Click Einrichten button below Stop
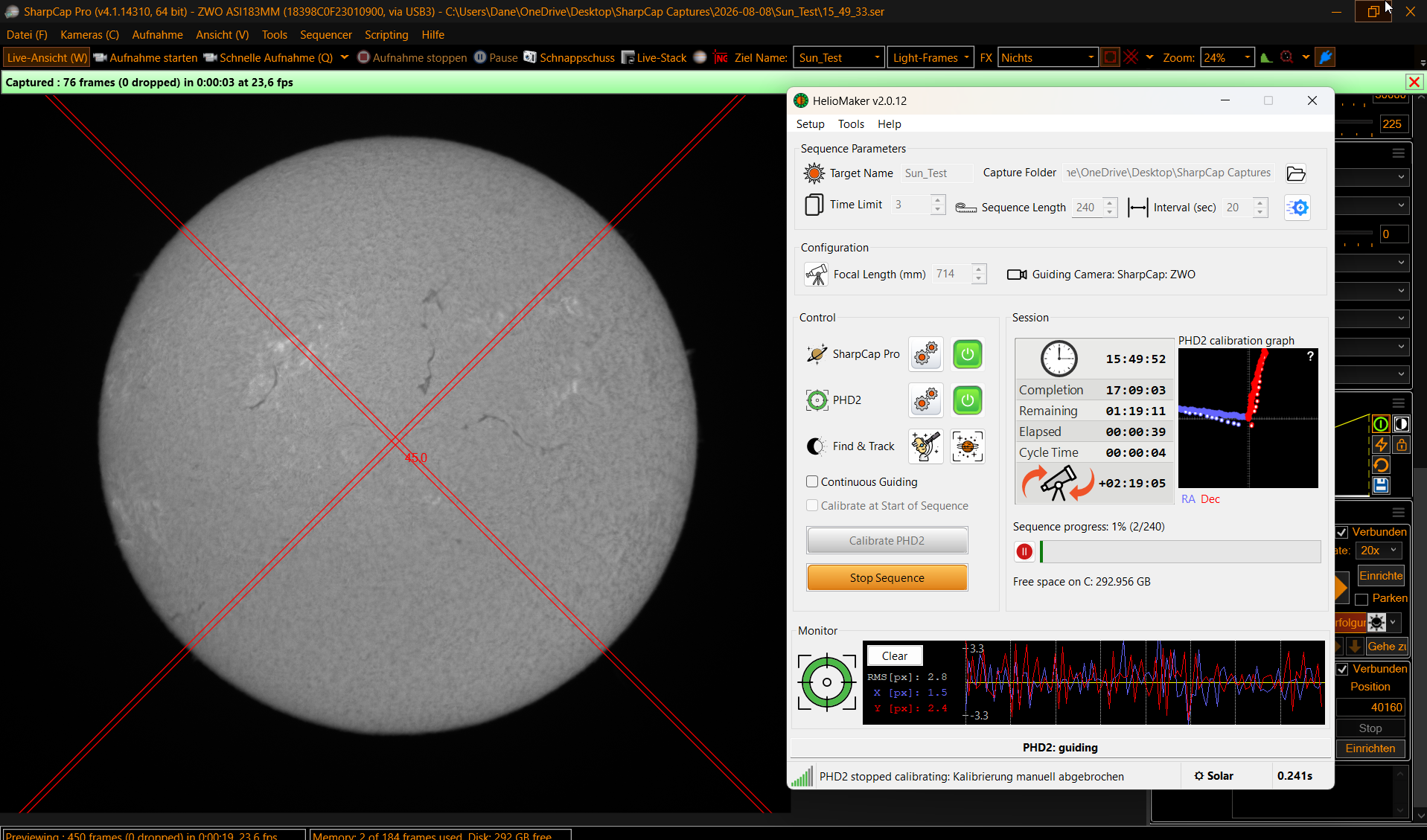The image size is (1427, 840). point(1370,748)
